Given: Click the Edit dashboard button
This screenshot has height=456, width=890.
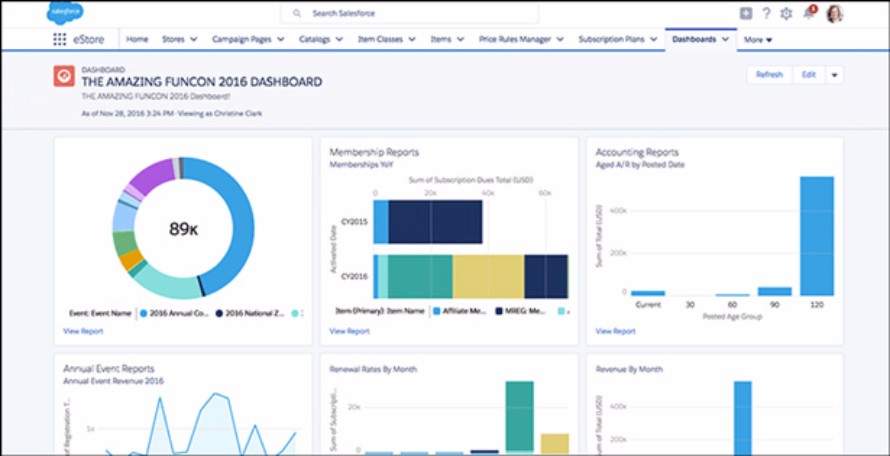Looking at the screenshot, I should coord(808,75).
